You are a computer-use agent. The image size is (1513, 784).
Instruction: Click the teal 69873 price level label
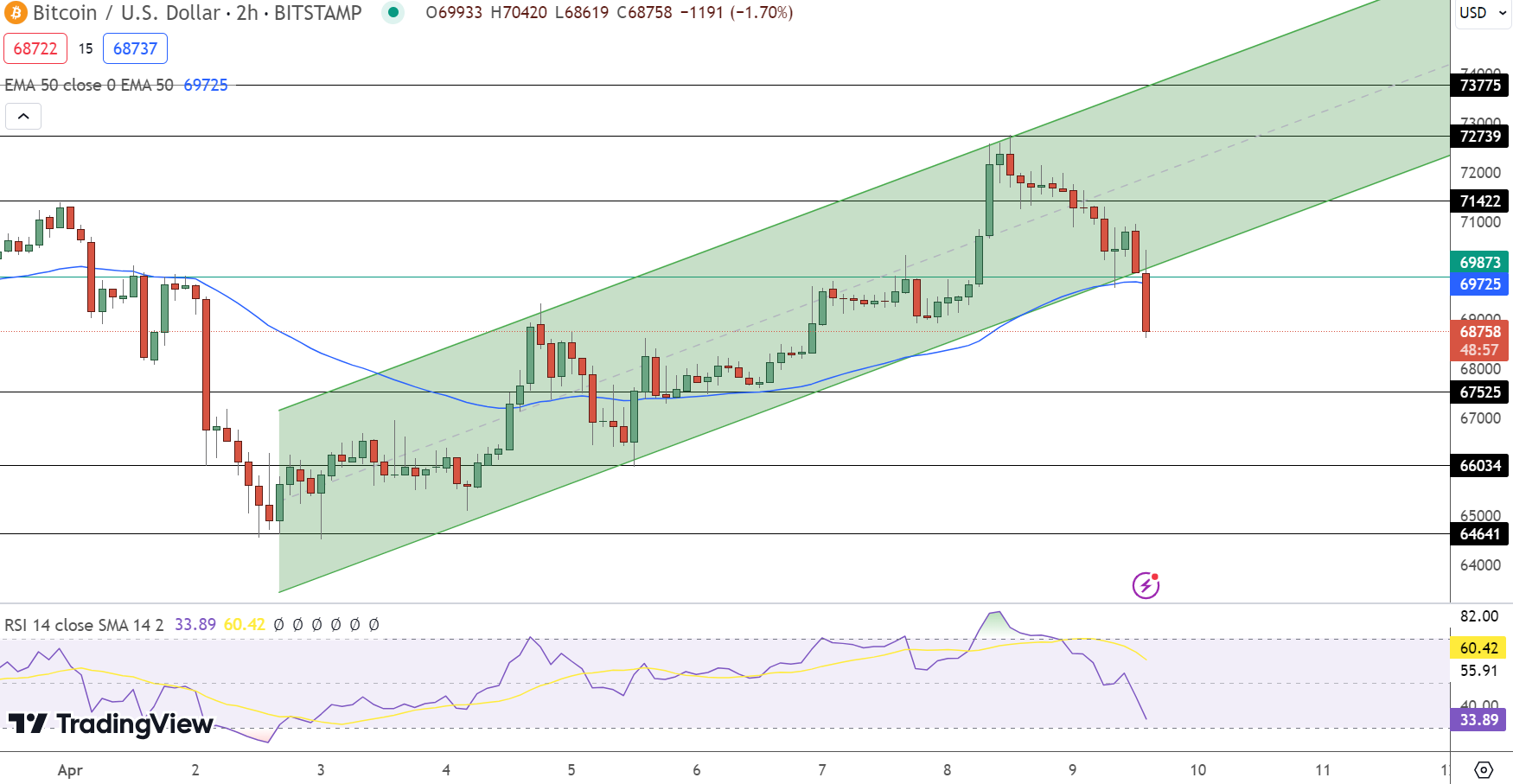pyautogui.click(x=1479, y=262)
